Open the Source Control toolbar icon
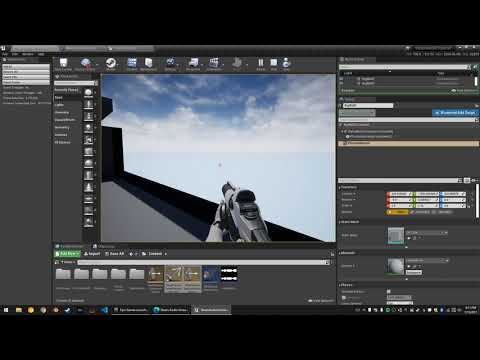 point(85,63)
